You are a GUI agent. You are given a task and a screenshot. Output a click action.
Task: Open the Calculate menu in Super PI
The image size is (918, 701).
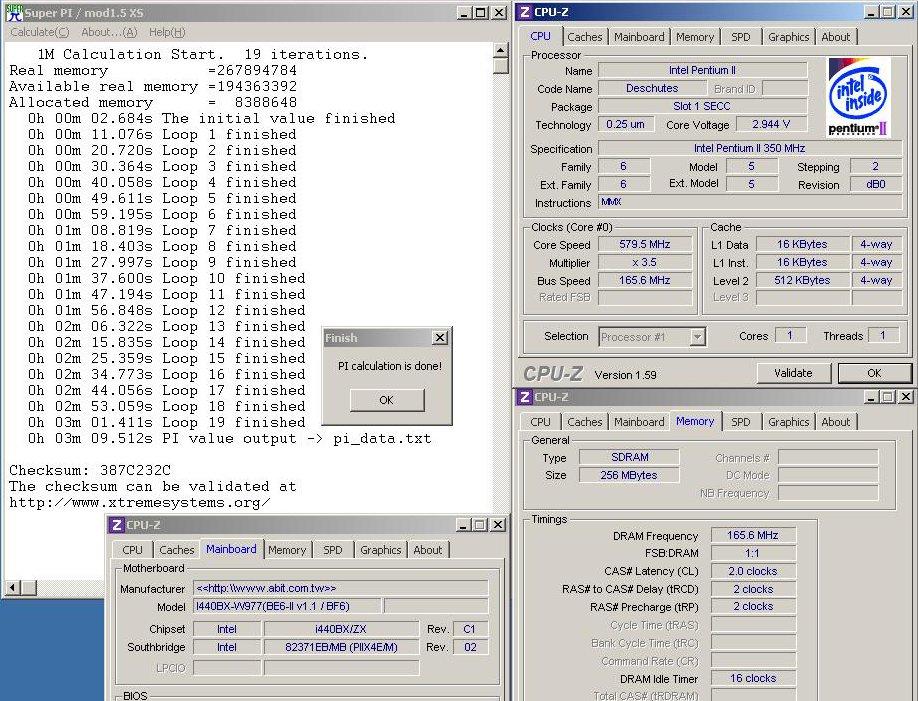pyautogui.click(x=39, y=32)
